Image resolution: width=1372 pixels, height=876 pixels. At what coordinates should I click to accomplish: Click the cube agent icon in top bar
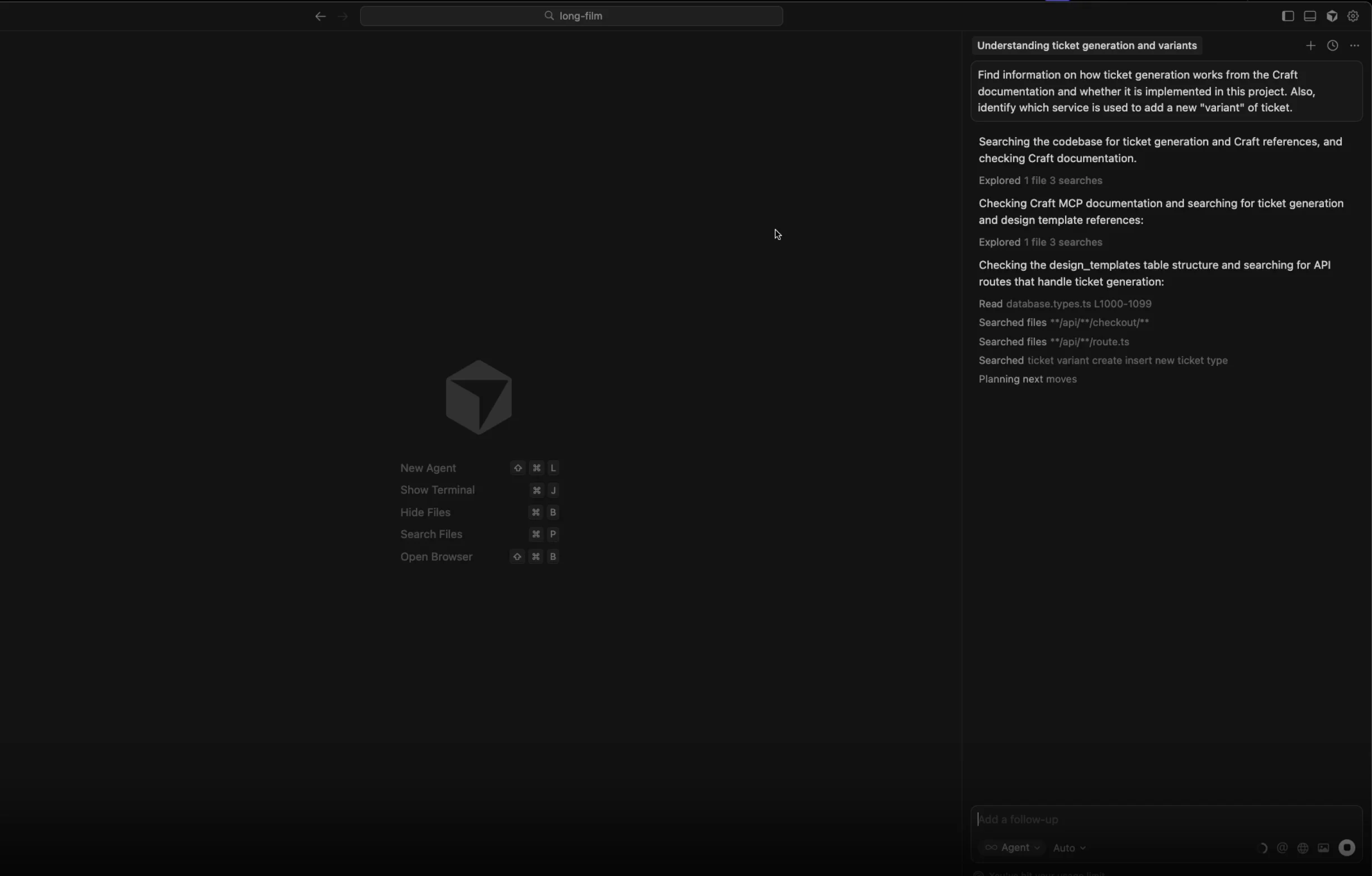point(1332,16)
